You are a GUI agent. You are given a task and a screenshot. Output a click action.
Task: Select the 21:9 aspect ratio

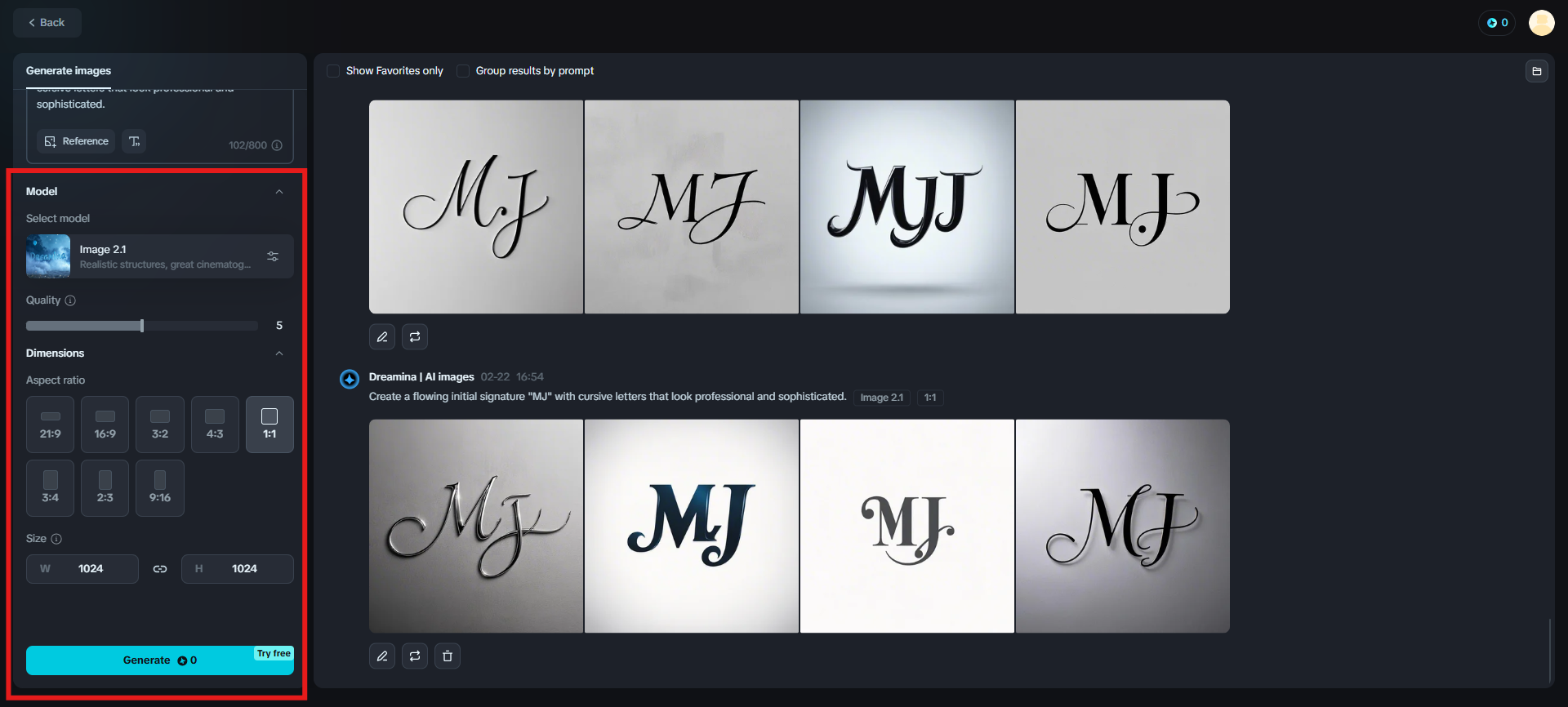point(51,425)
